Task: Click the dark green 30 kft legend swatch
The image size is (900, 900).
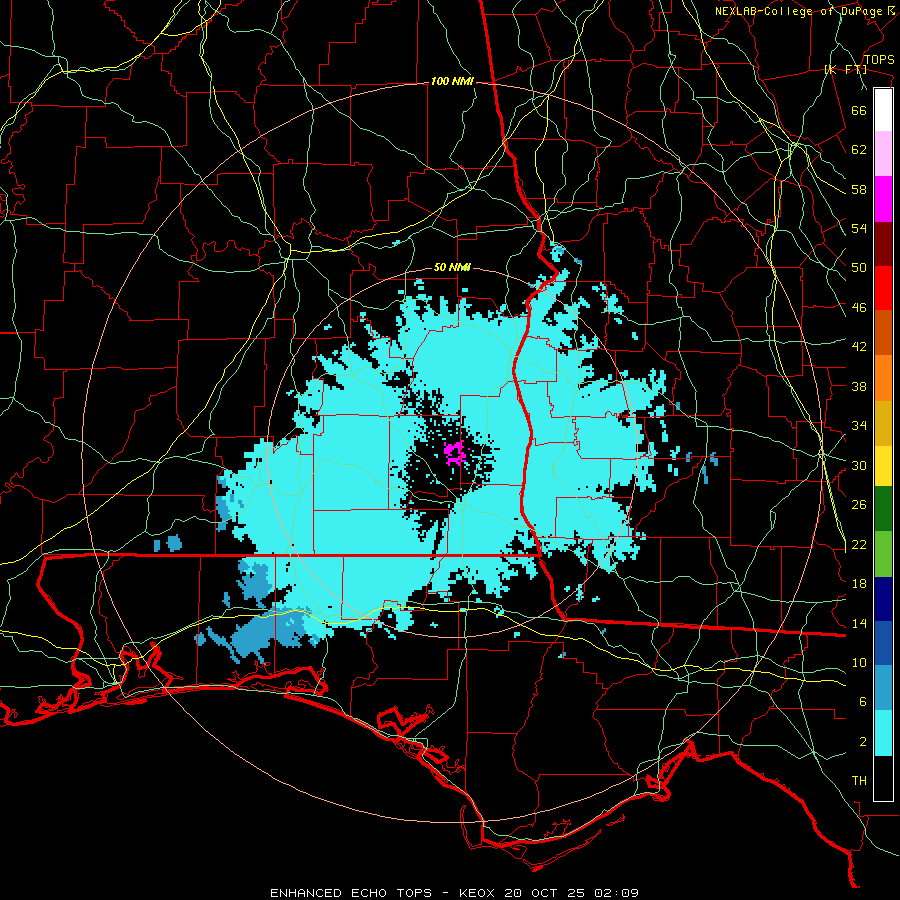Action: 883,509
